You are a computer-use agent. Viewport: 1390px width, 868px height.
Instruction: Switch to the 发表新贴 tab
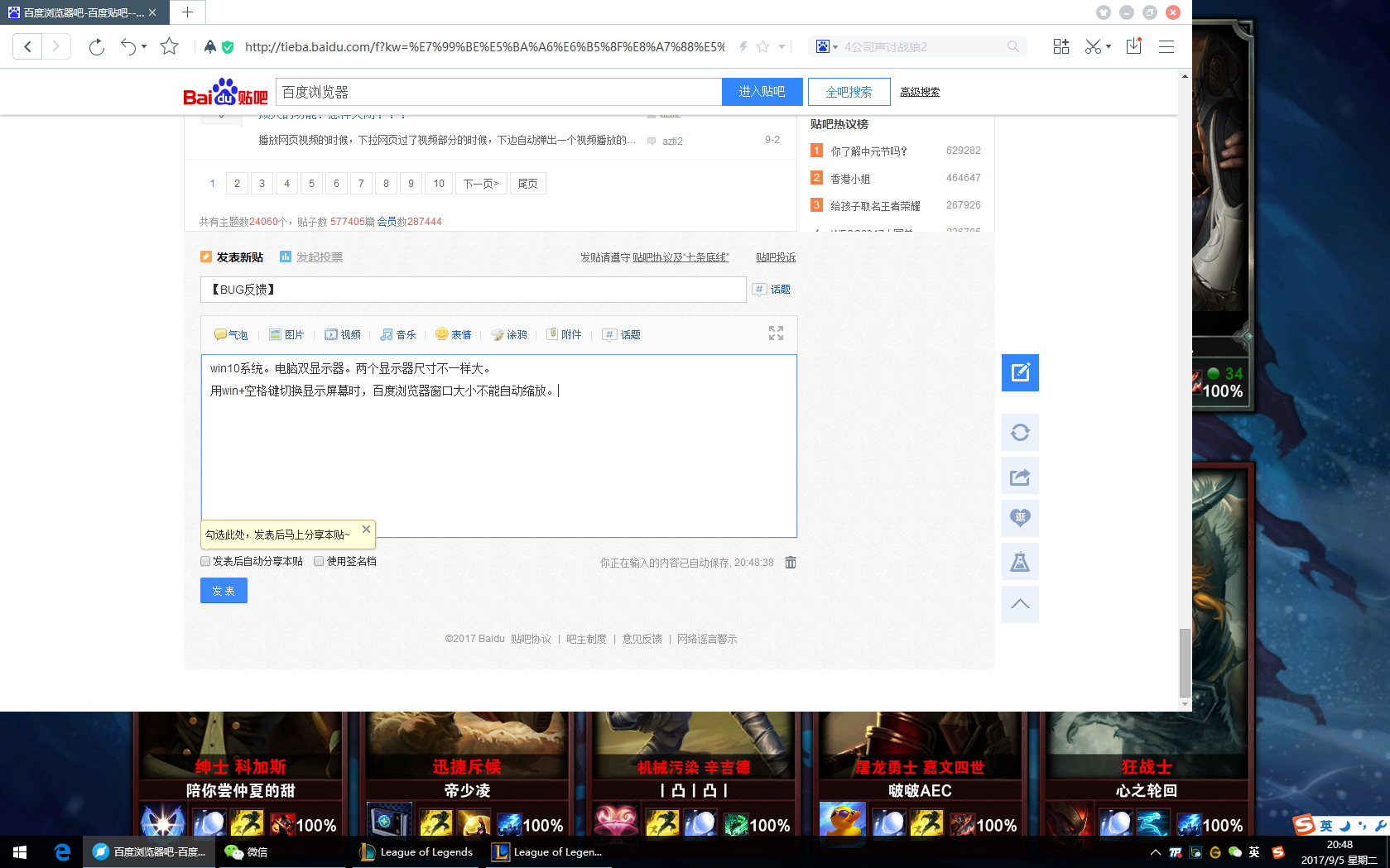tap(232, 257)
